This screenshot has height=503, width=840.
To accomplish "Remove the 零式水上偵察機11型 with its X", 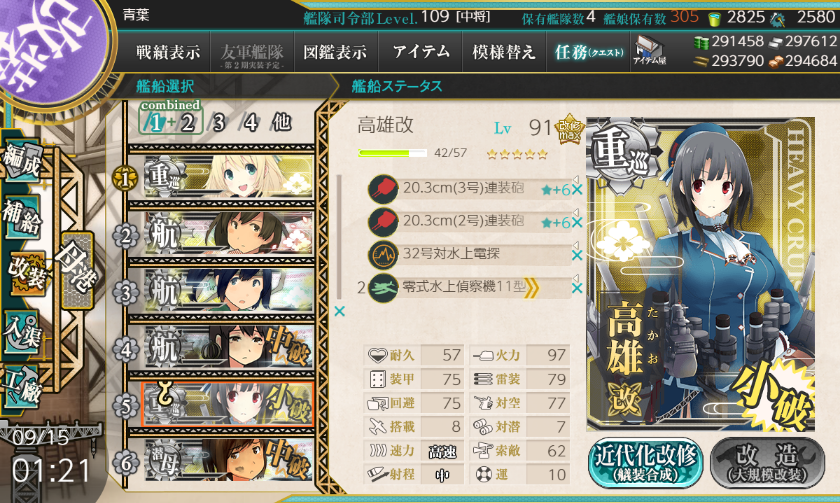I will [577, 288].
